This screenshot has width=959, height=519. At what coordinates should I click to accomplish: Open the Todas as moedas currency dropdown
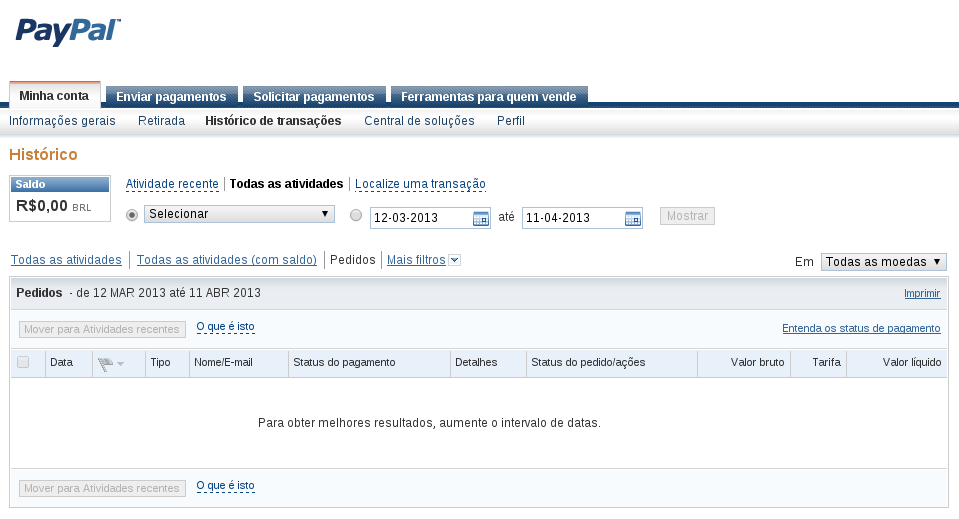[x=884, y=262]
